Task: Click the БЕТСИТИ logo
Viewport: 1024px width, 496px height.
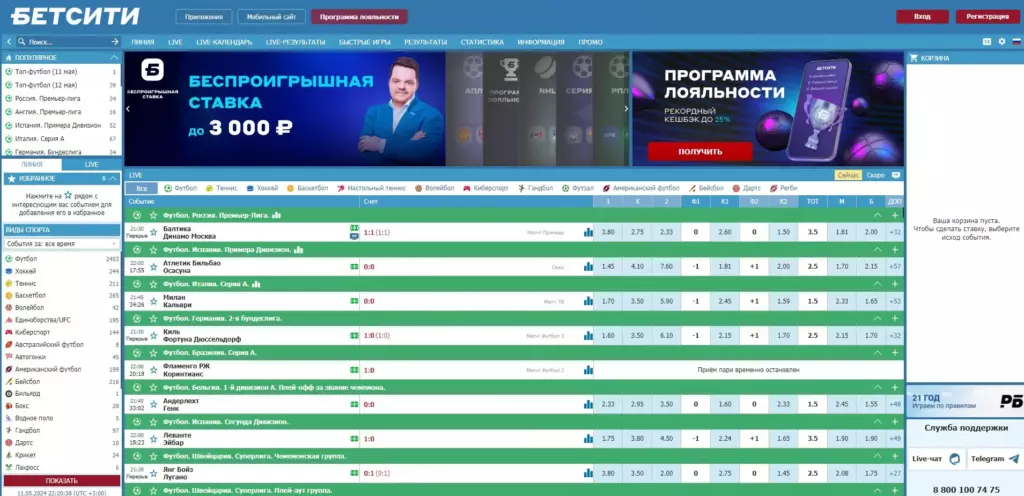Action: coord(75,16)
